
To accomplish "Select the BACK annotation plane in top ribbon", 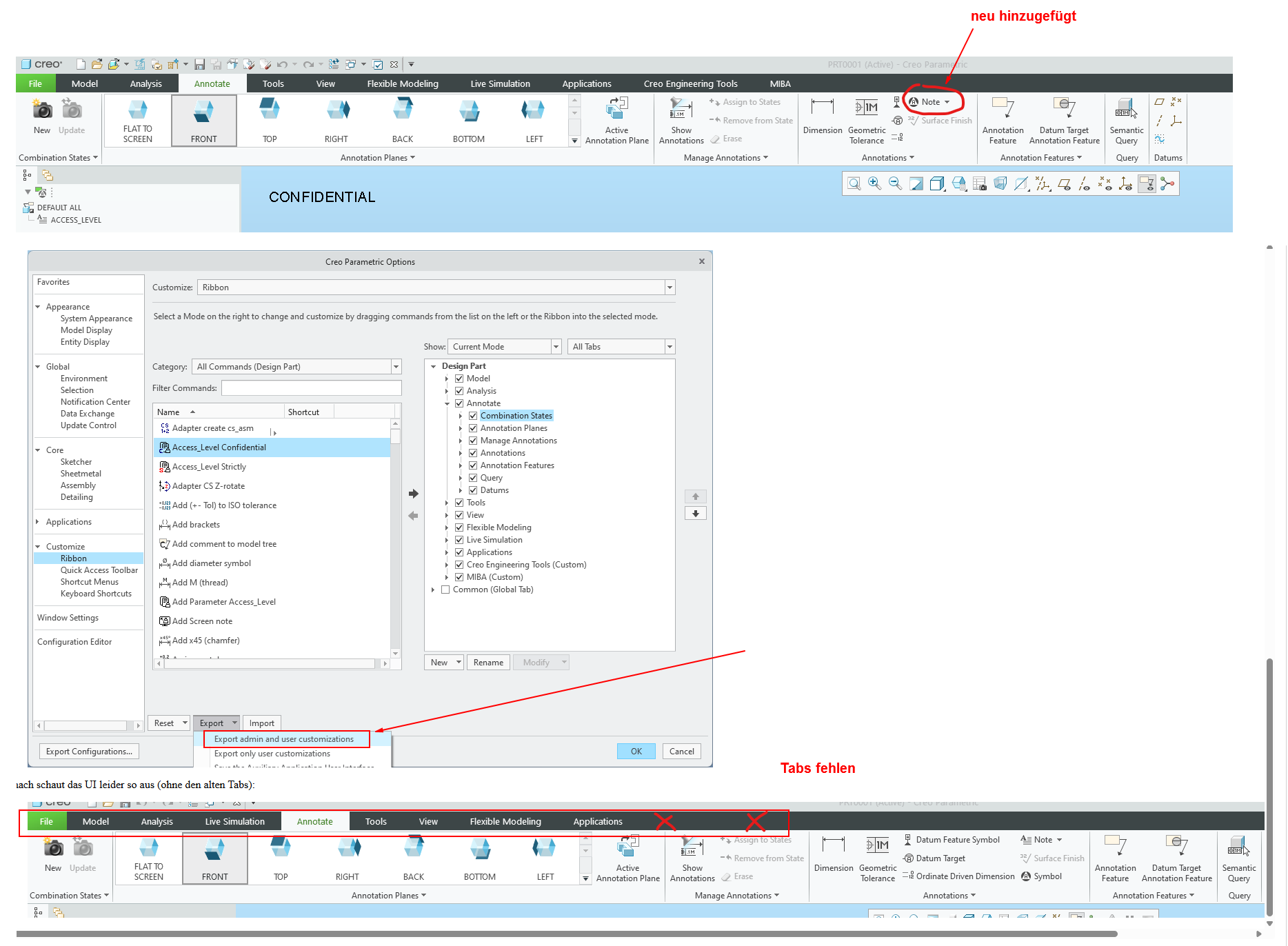I will (403, 121).
